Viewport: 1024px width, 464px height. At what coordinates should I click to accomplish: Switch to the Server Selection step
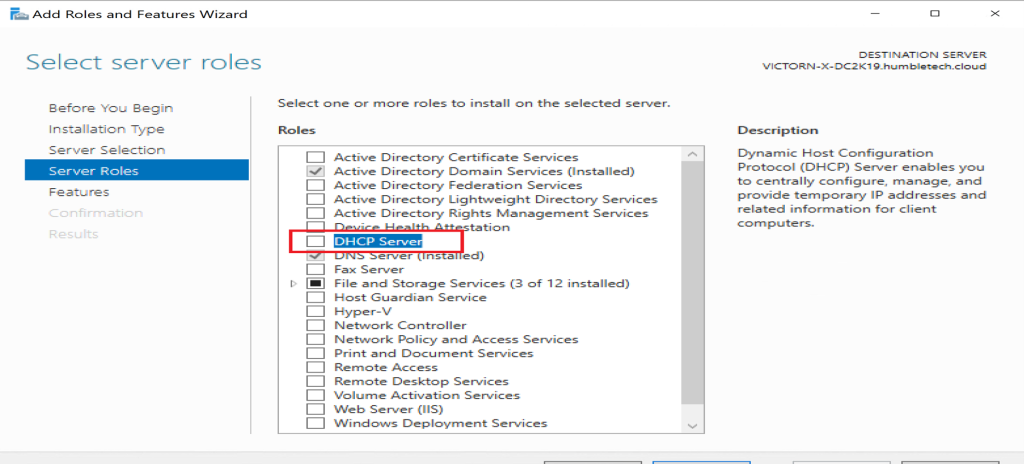click(x=107, y=150)
